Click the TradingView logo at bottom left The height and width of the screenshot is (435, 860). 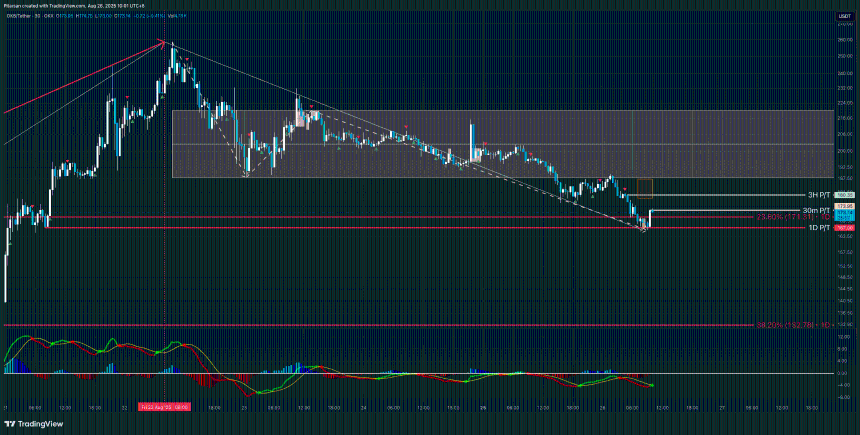(33, 424)
